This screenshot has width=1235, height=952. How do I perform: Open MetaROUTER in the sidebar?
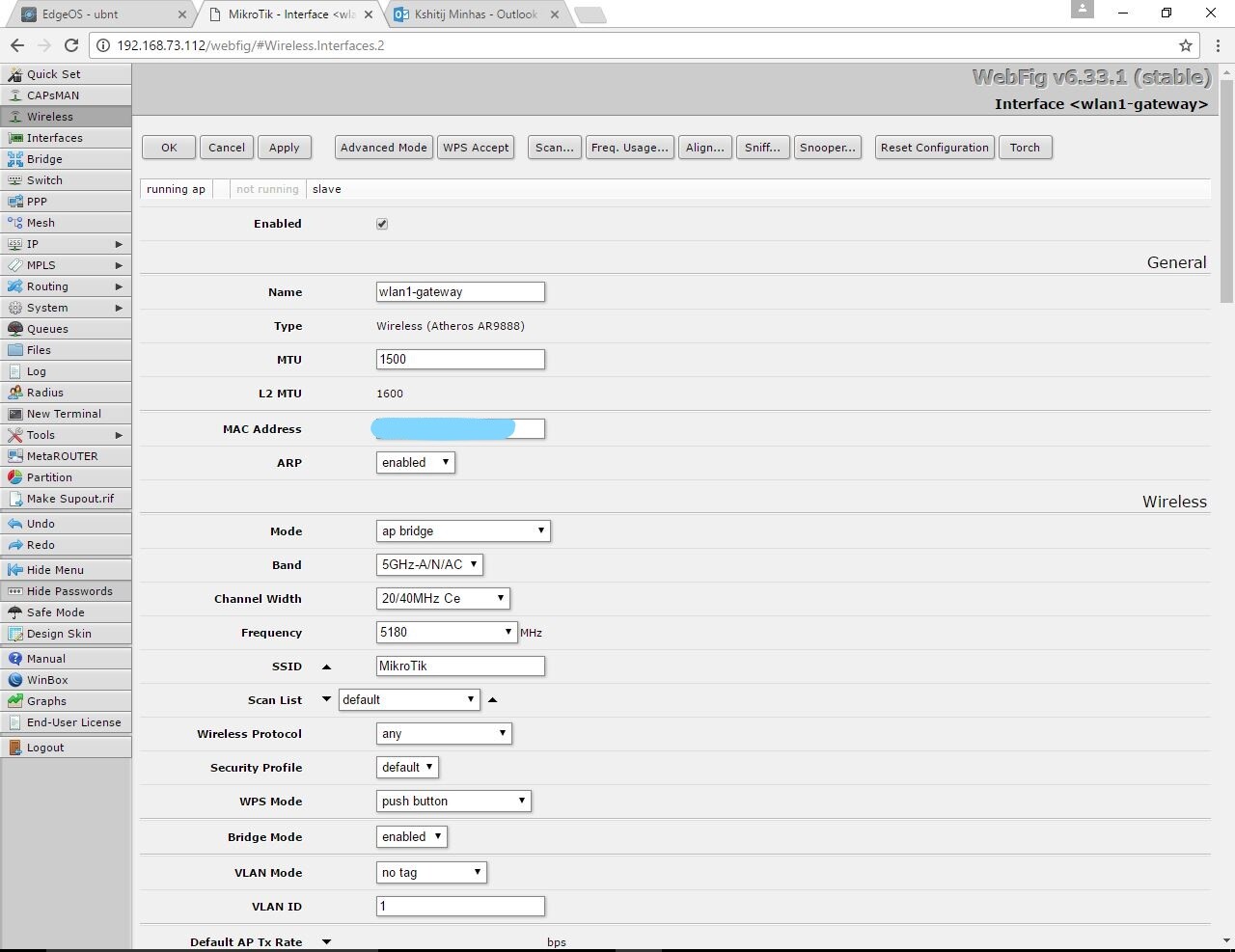click(x=66, y=456)
